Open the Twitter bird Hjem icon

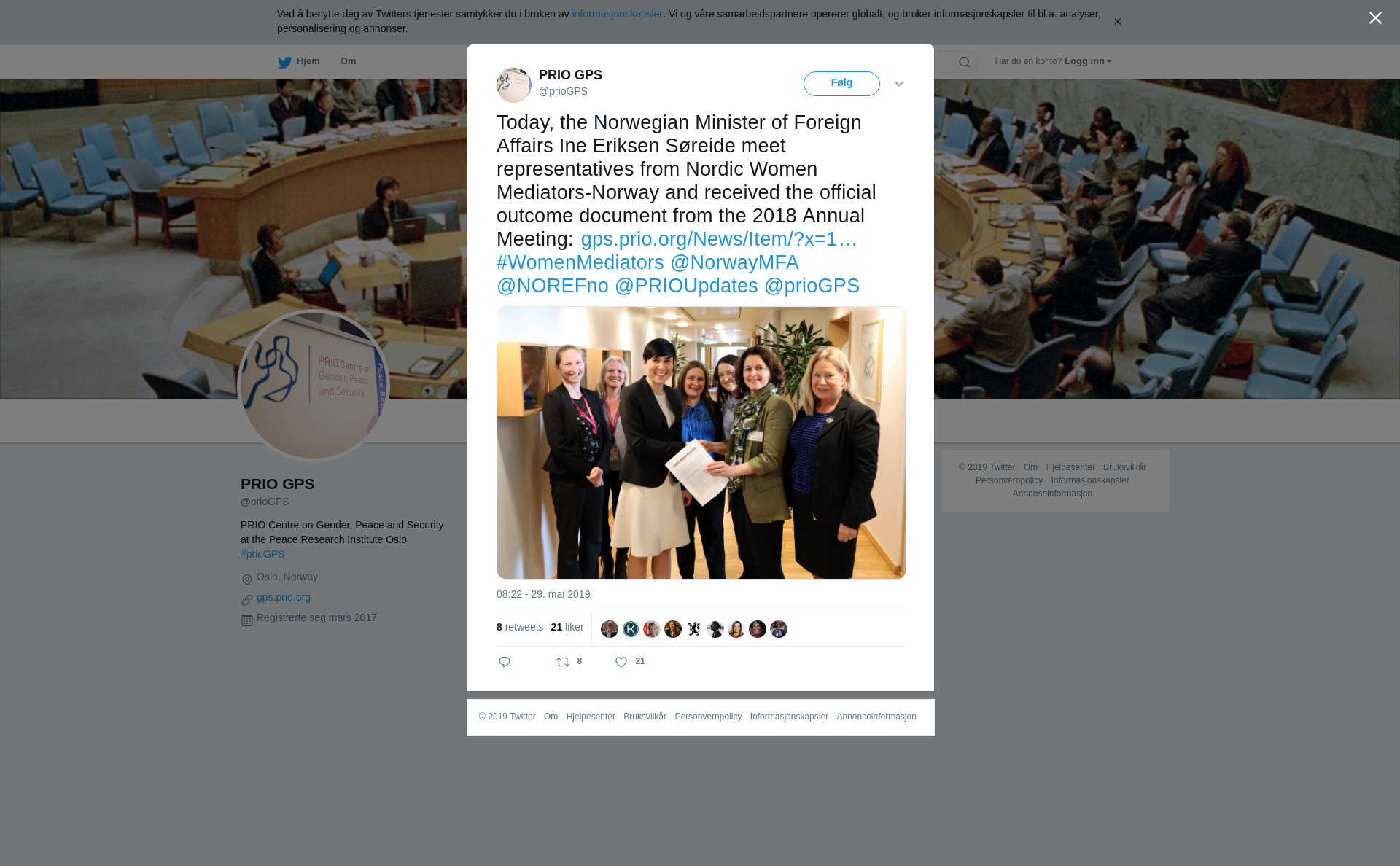[x=284, y=62]
